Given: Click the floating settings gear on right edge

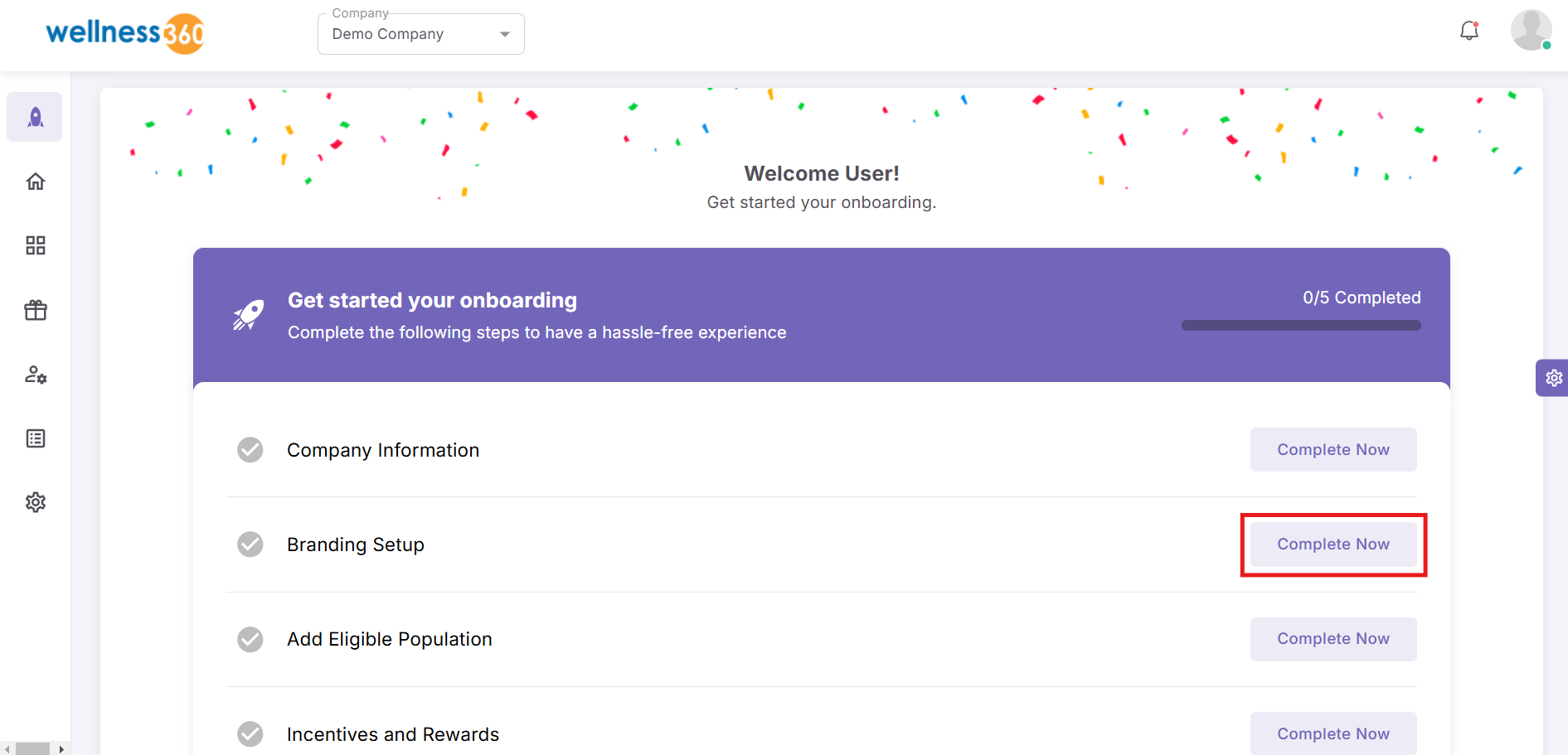Looking at the screenshot, I should [x=1553, y=378].
